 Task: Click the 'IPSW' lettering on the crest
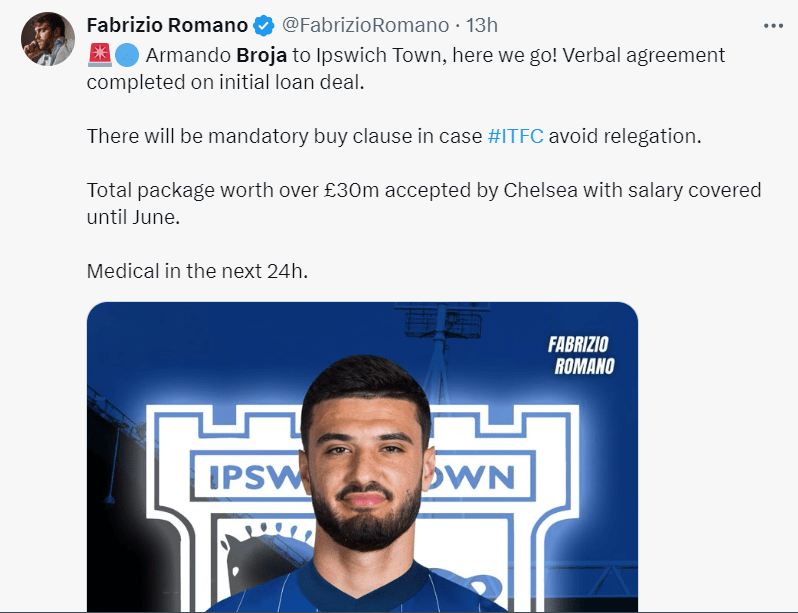click(x=245, y=476)
